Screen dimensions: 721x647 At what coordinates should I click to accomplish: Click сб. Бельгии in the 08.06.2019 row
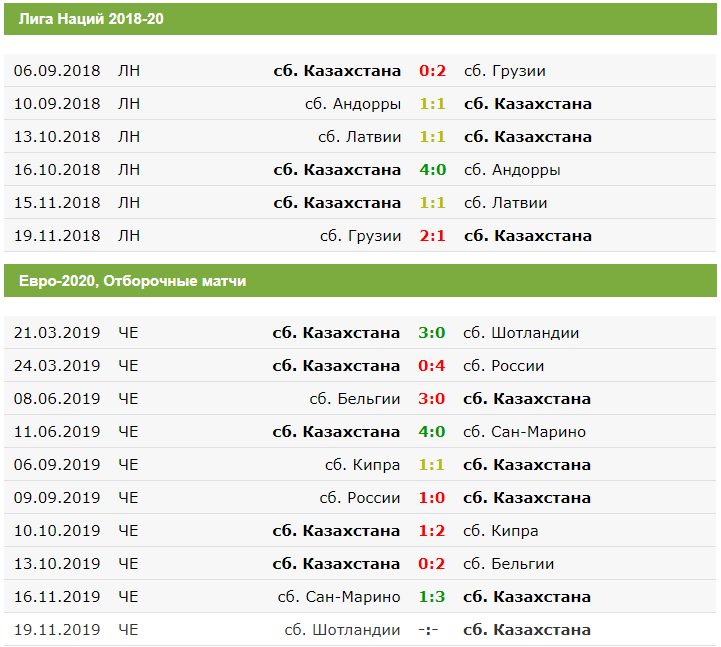(355, 399)
